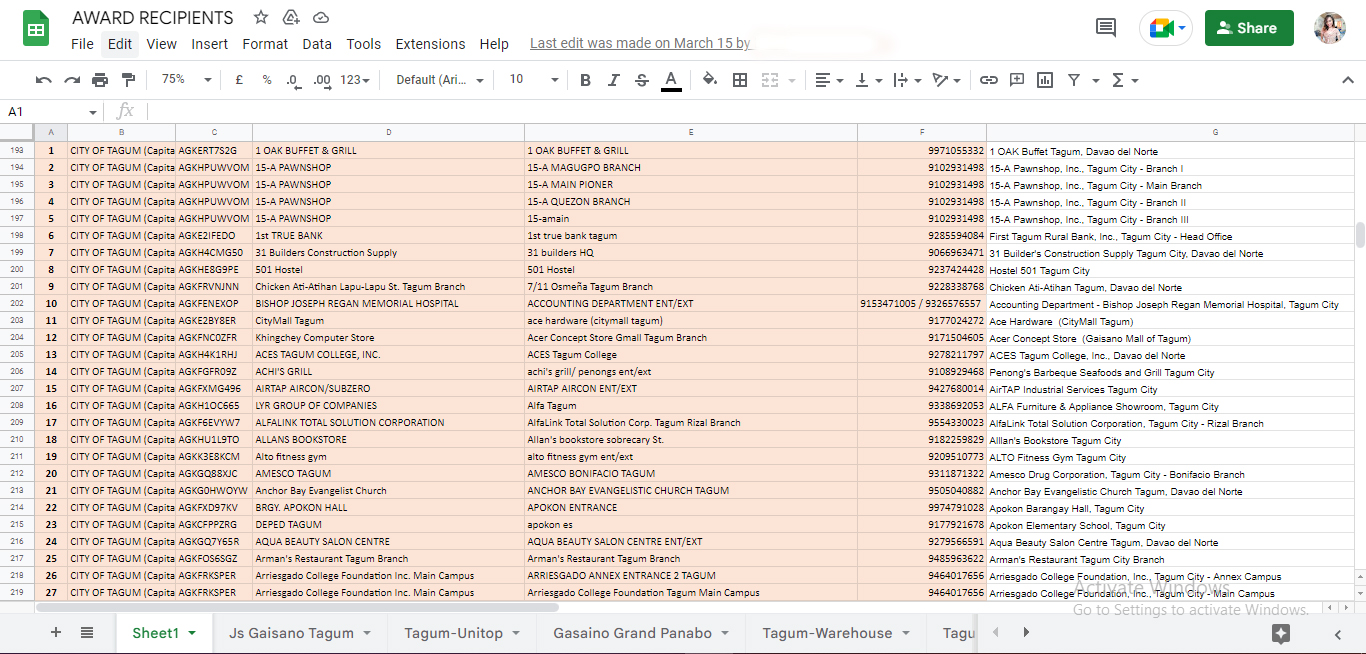Switch to the Tagum-Unitop sheet tab
The height and width of the screenshot is (654, 1366).
(462, 632)
